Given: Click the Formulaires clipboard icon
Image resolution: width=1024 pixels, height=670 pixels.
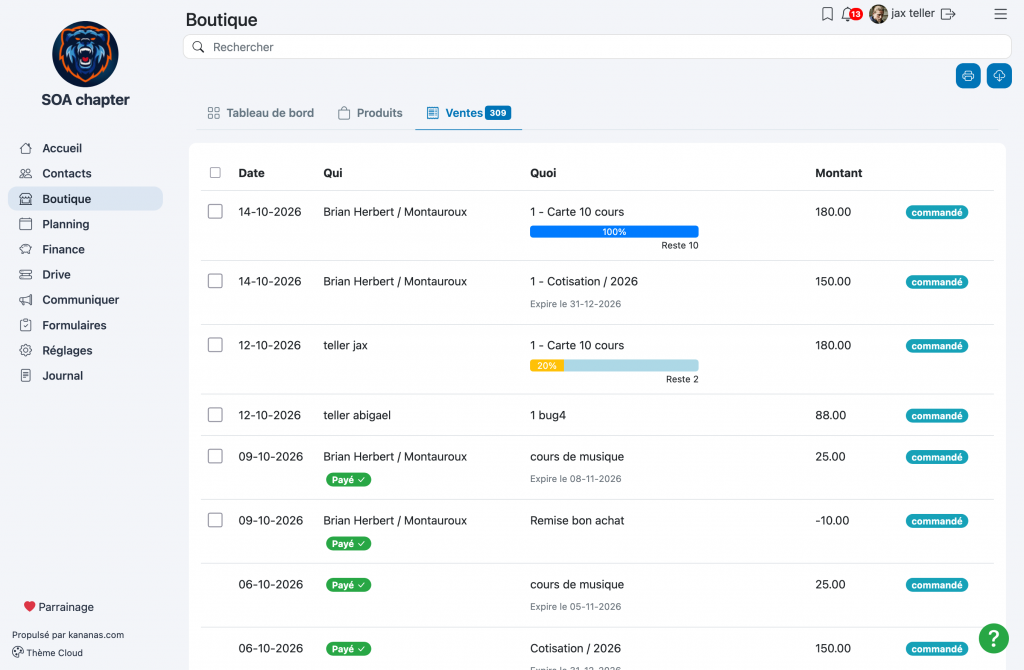Looking at the screenshot, I should click(25, 325).
